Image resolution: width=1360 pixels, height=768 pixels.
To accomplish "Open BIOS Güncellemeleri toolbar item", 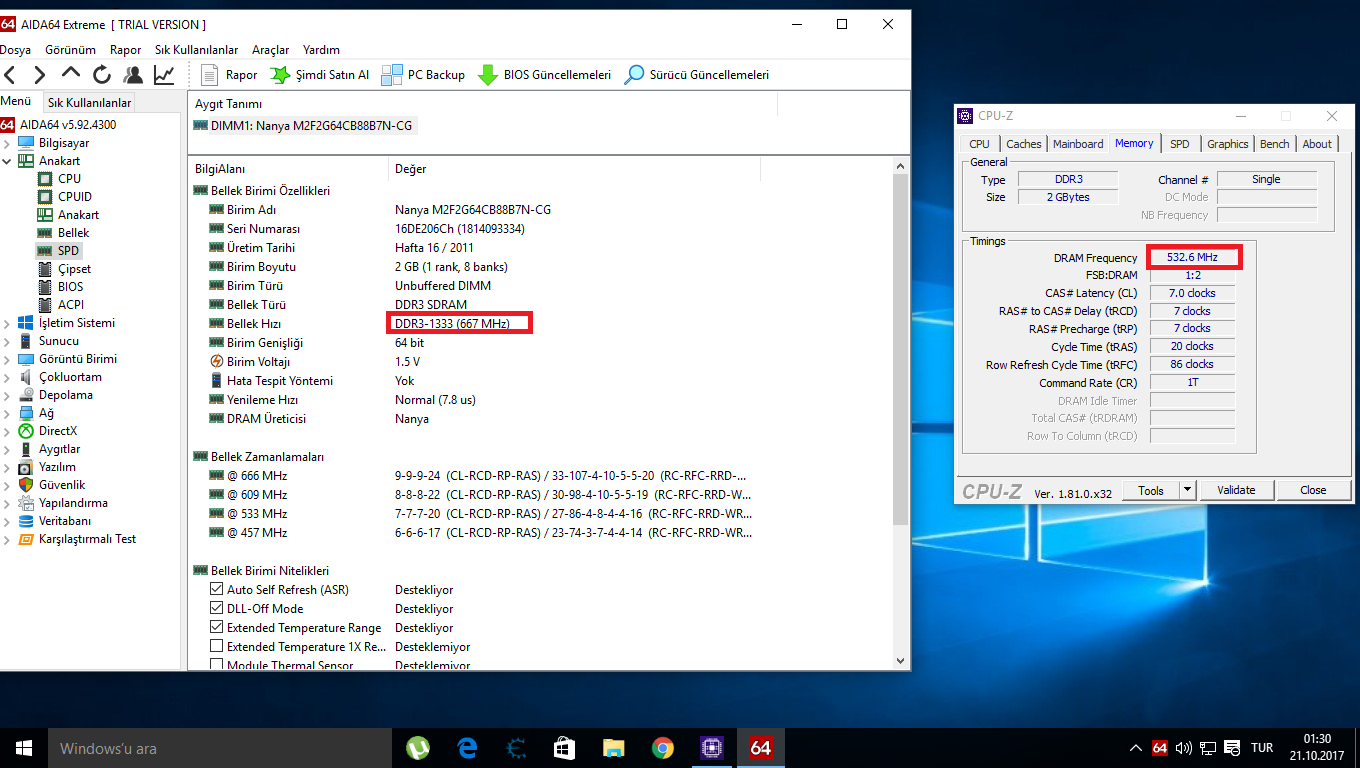I will point(544,75).
